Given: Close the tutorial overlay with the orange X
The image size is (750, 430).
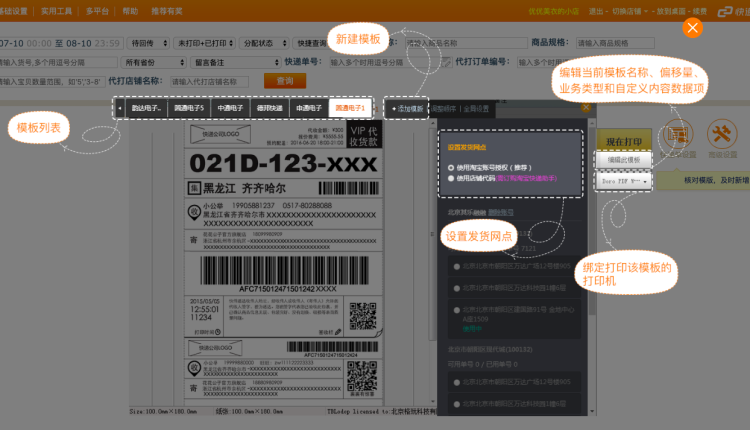Looking at the screenshot, I should point(692,27).
